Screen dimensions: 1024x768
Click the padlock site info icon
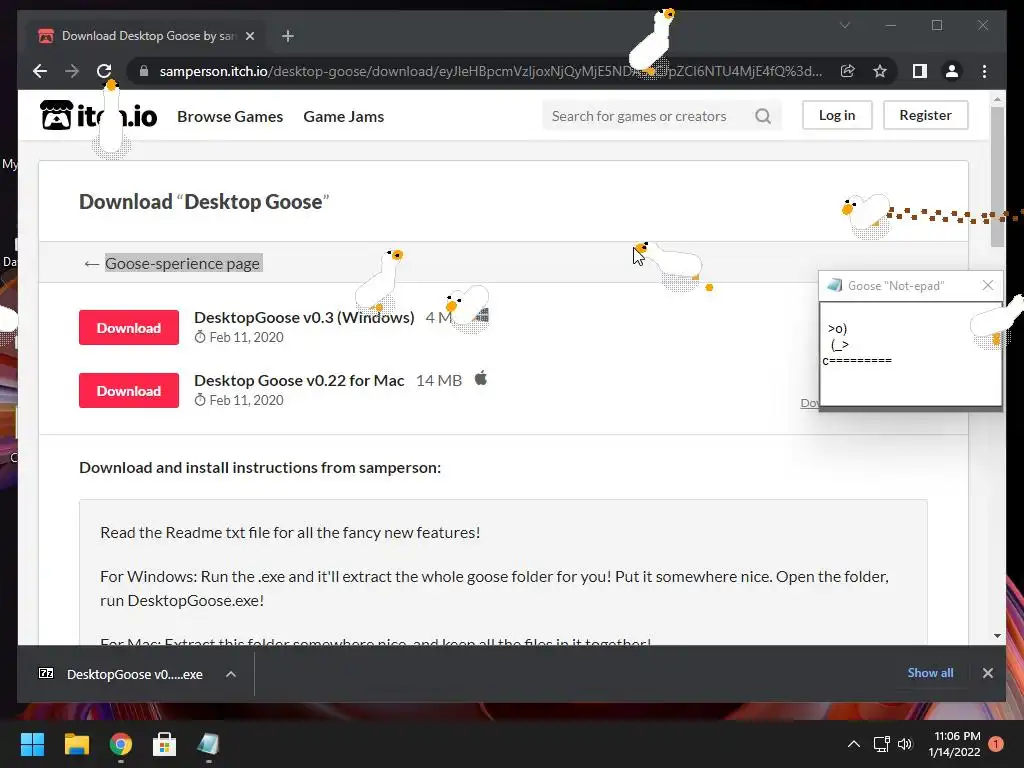pos(144,71)
